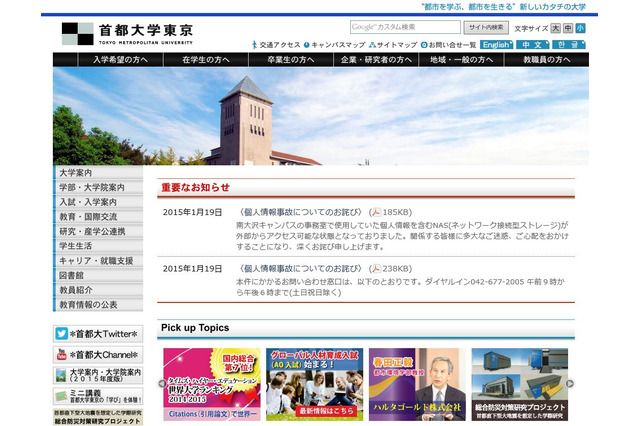Screen dimensions: 640x426
Task: Open the 首都大Twitter banner
Action: [98, 334]
